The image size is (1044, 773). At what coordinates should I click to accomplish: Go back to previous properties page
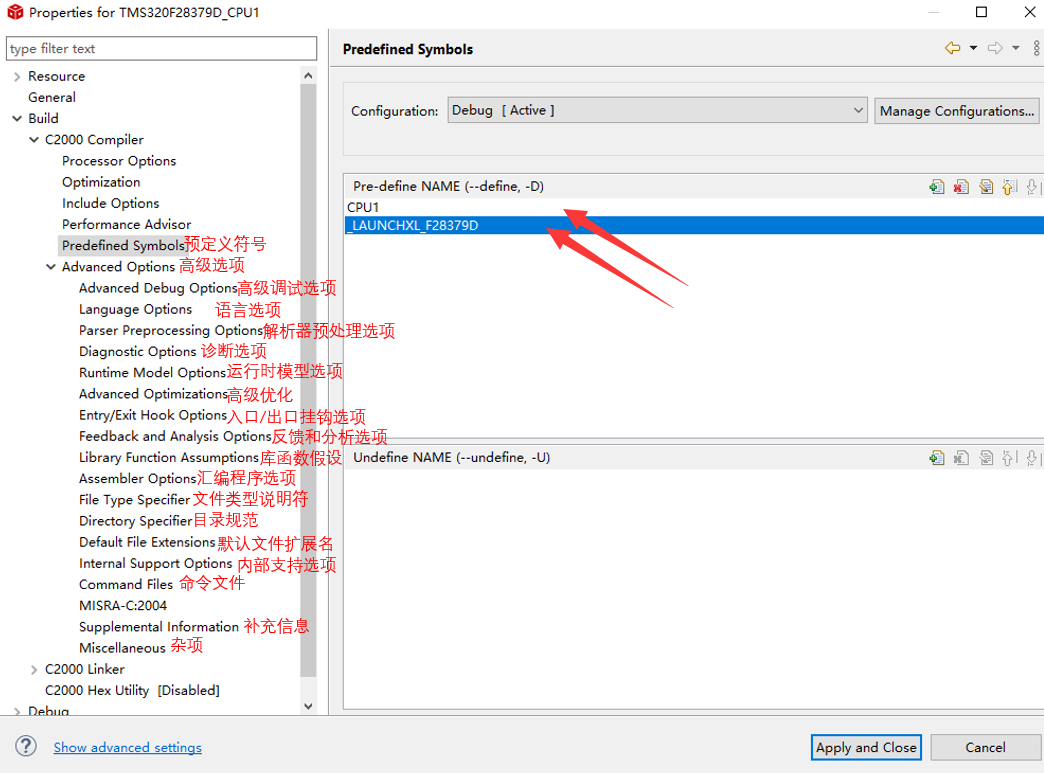pos(953,48)
